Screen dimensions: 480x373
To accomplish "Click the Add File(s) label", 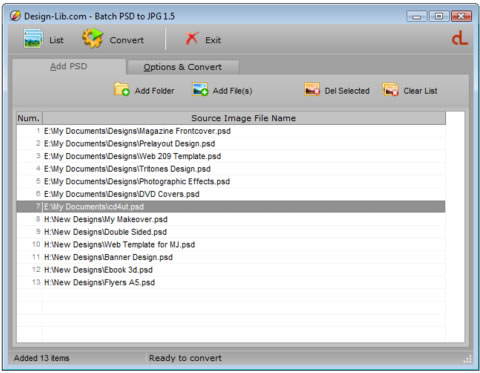I will click(x=232, y=91).
